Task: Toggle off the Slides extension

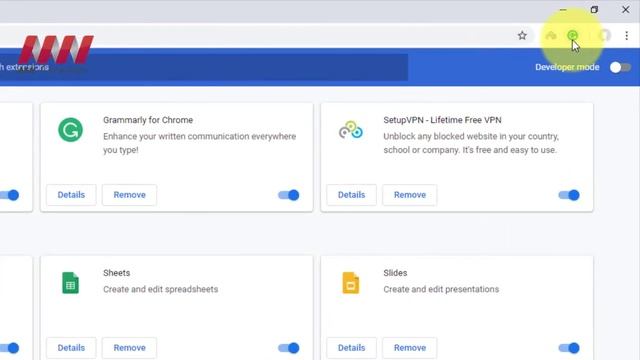Action: (x=569, y=348)
